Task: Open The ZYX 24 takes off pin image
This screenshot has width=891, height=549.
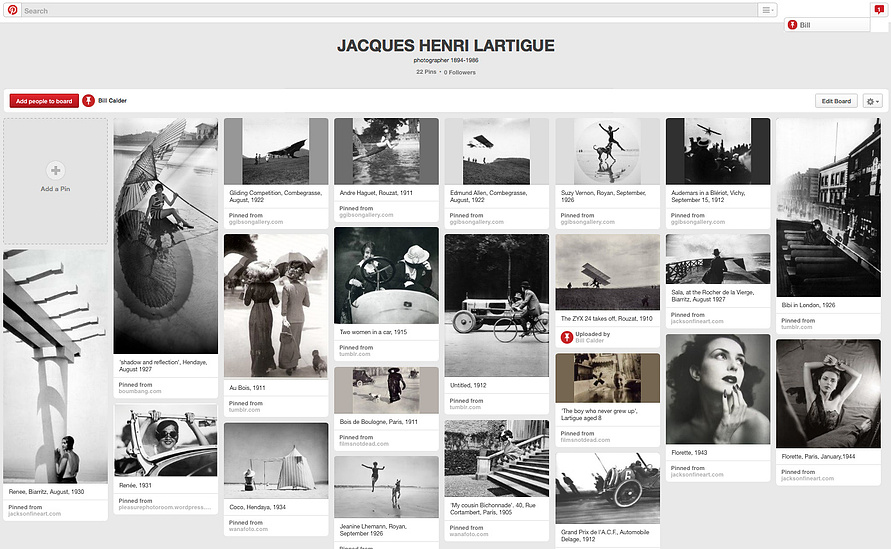Action: 607,272
